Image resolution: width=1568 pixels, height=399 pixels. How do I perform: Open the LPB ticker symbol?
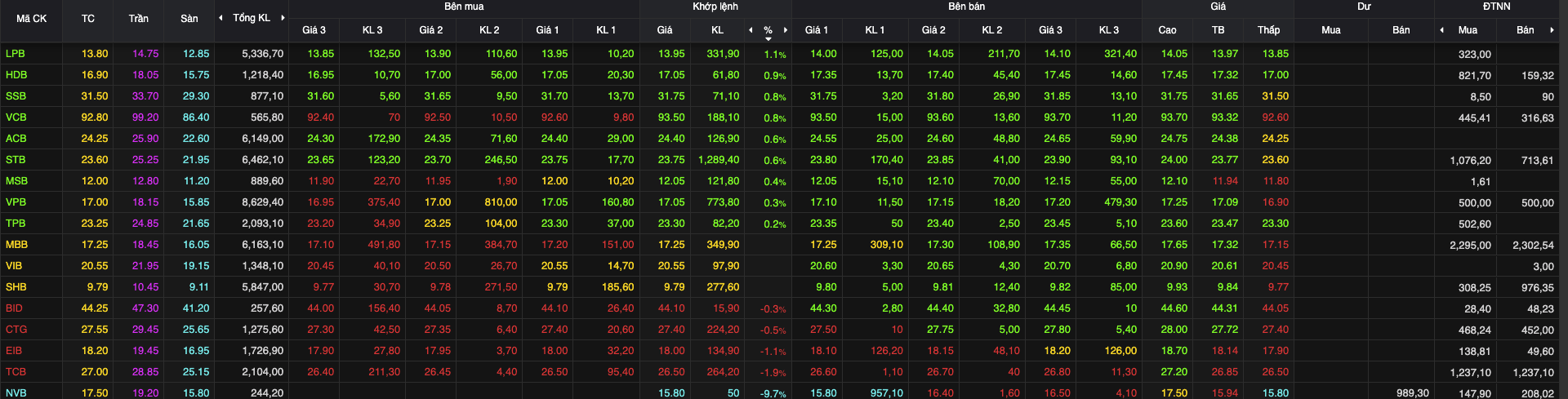click(16, 53)
